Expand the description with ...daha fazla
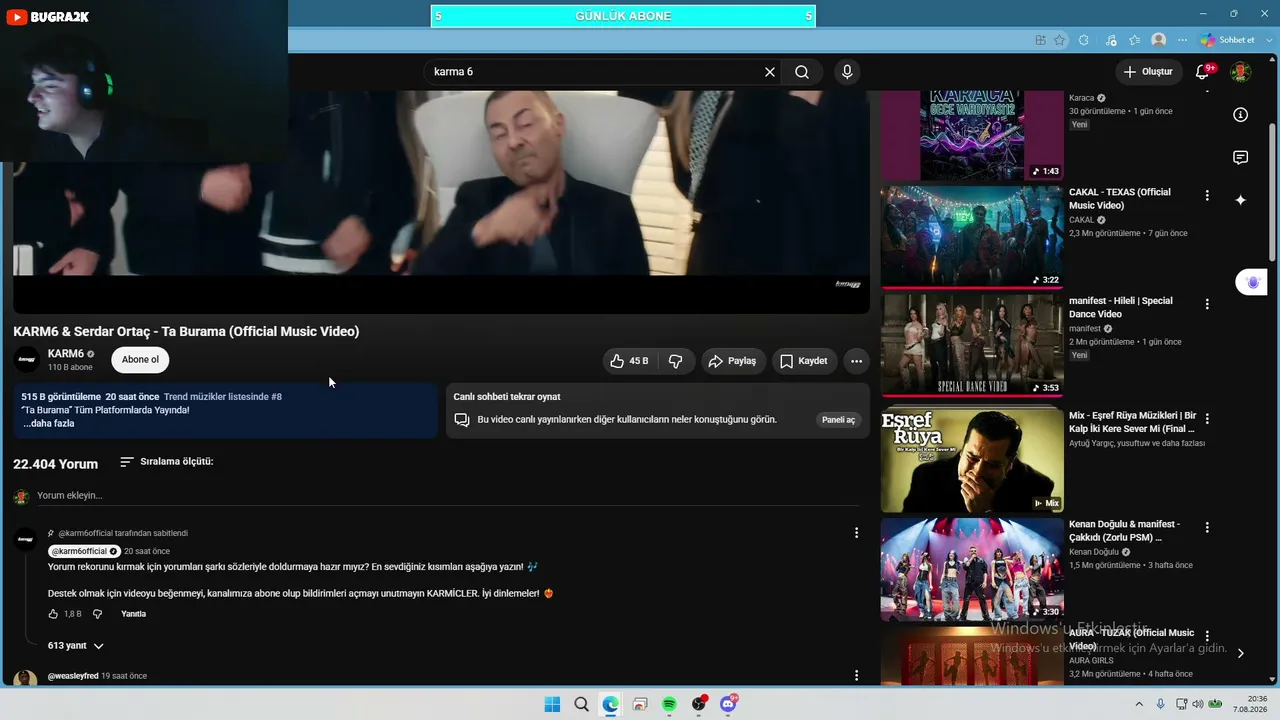Screen dimensions: 1280x720 tap(49, 423)
